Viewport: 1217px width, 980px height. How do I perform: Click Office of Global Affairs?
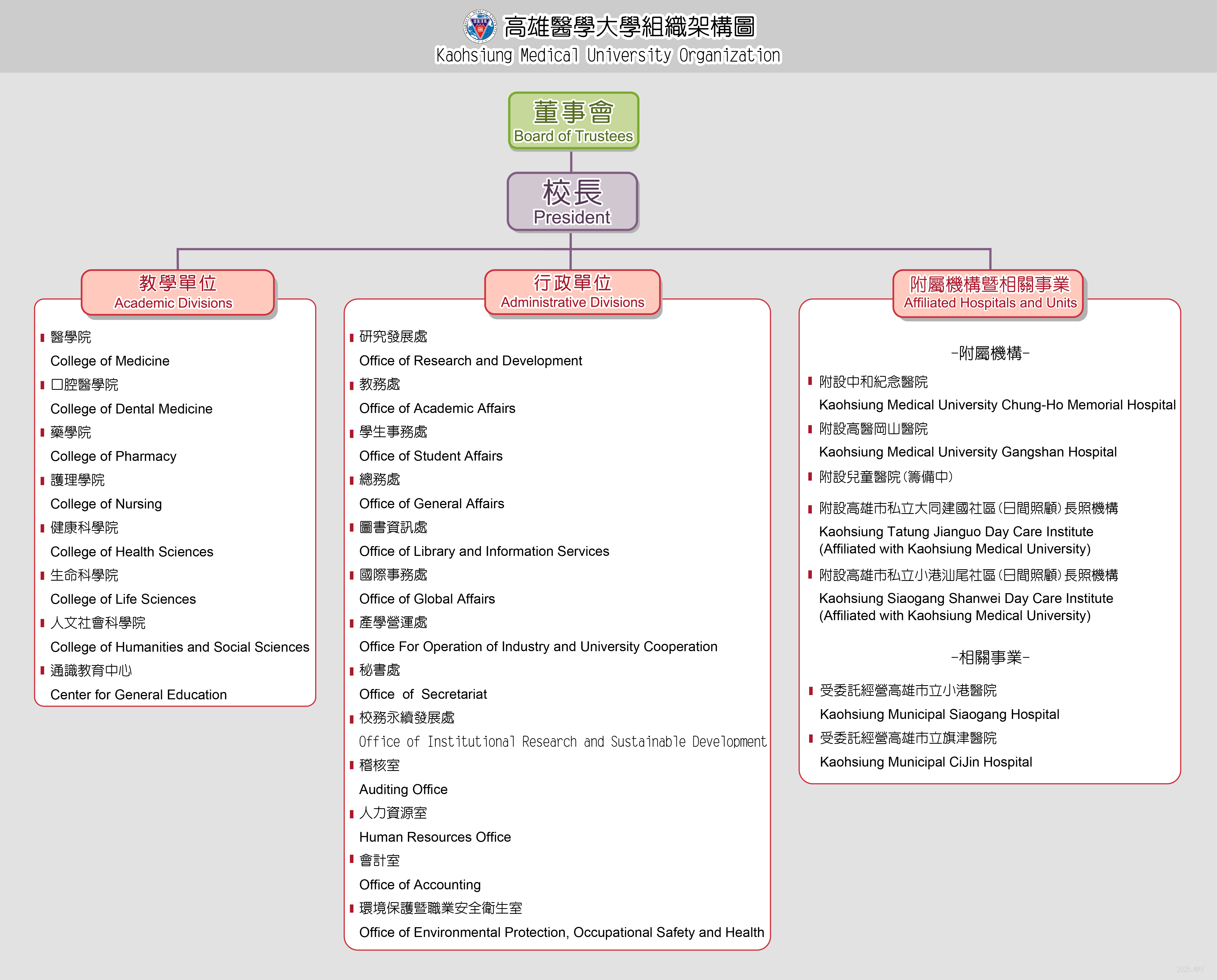[x=427, y=599]
